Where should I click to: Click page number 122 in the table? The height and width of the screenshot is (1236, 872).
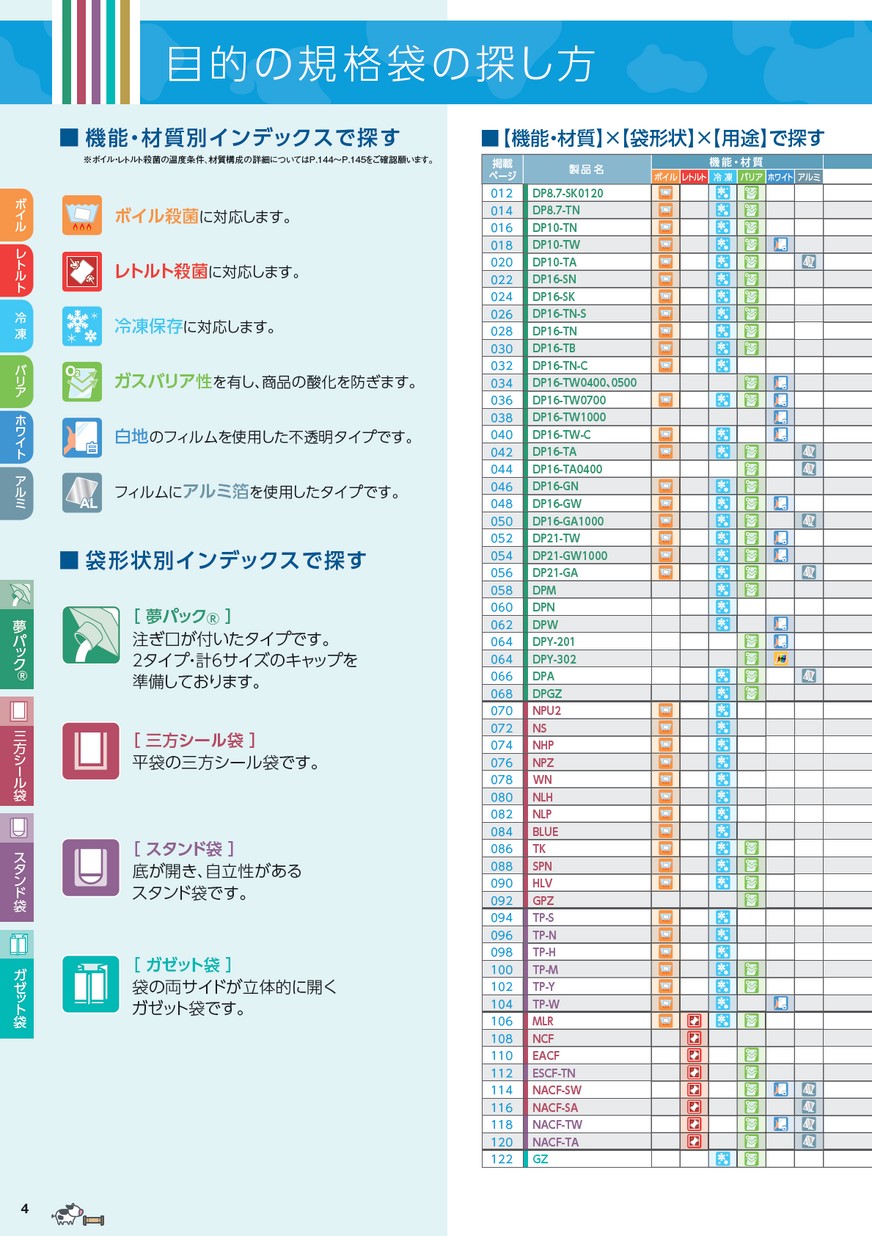[501, 1159]
